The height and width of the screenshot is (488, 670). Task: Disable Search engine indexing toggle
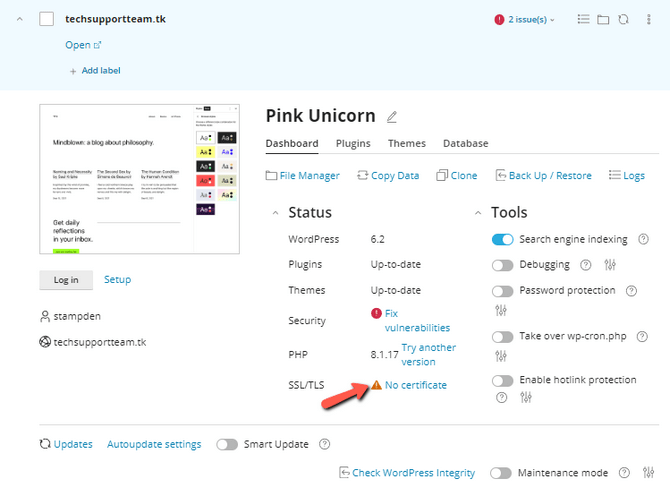[x=502, y=240]
